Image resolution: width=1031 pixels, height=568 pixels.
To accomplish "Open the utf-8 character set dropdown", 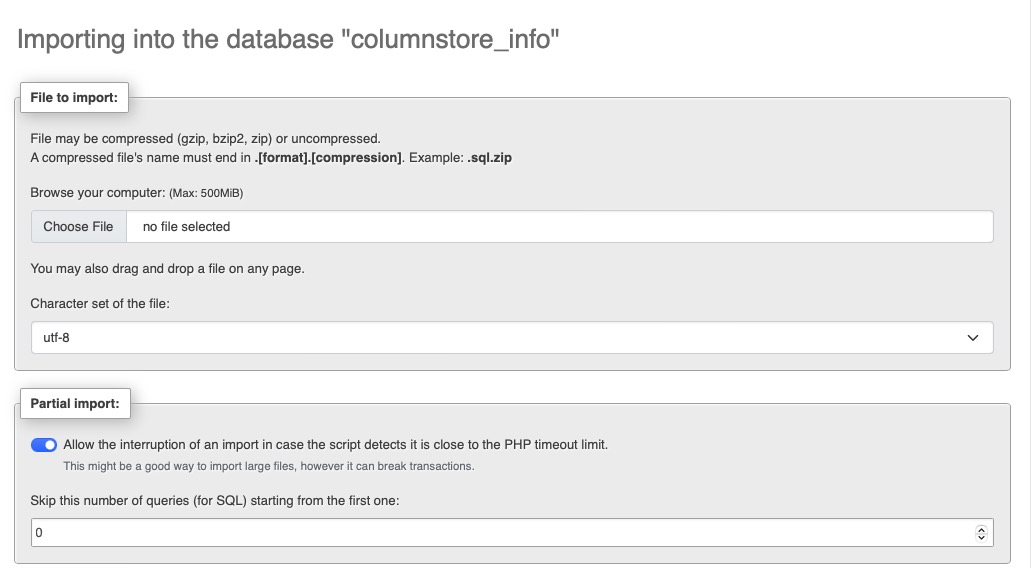I will (500, 338).
